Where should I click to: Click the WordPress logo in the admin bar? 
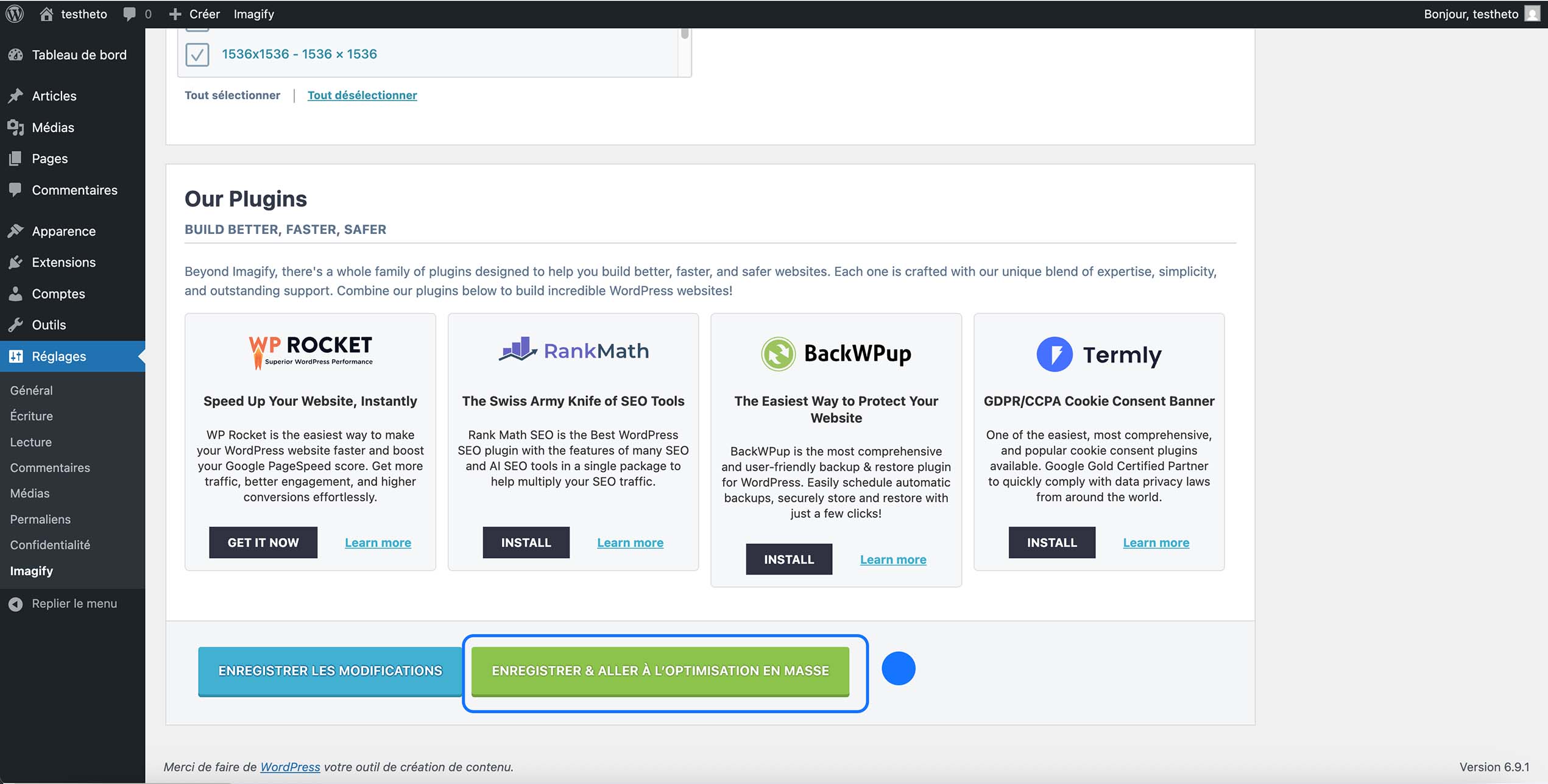pos(13,13)
